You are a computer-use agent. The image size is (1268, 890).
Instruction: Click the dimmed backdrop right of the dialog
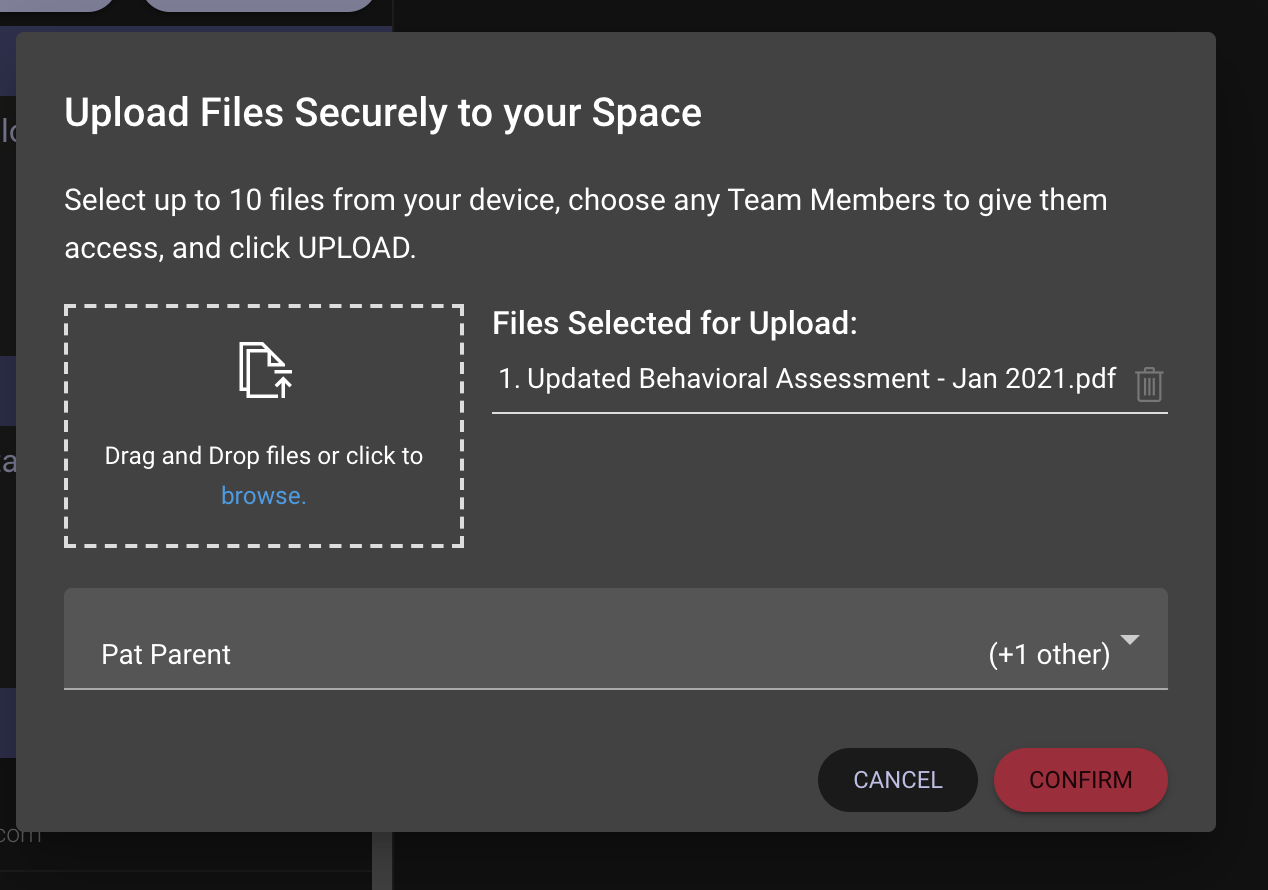pyautogui.click(x=1242, y=450)
